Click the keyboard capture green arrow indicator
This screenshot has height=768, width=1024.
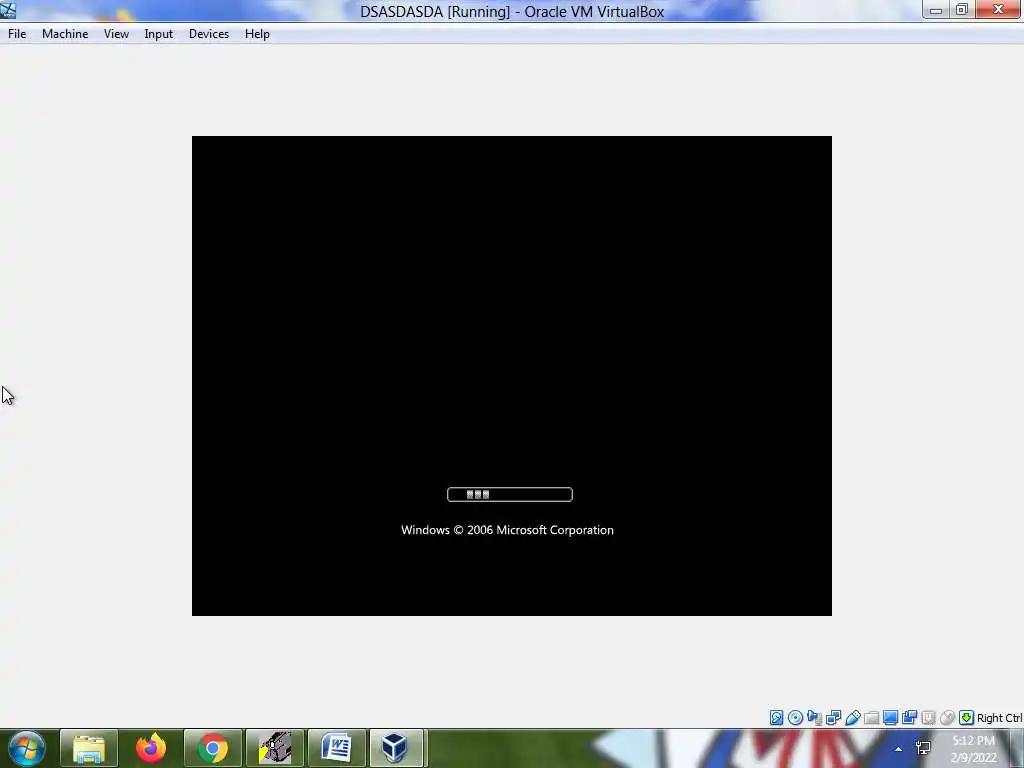967,718
